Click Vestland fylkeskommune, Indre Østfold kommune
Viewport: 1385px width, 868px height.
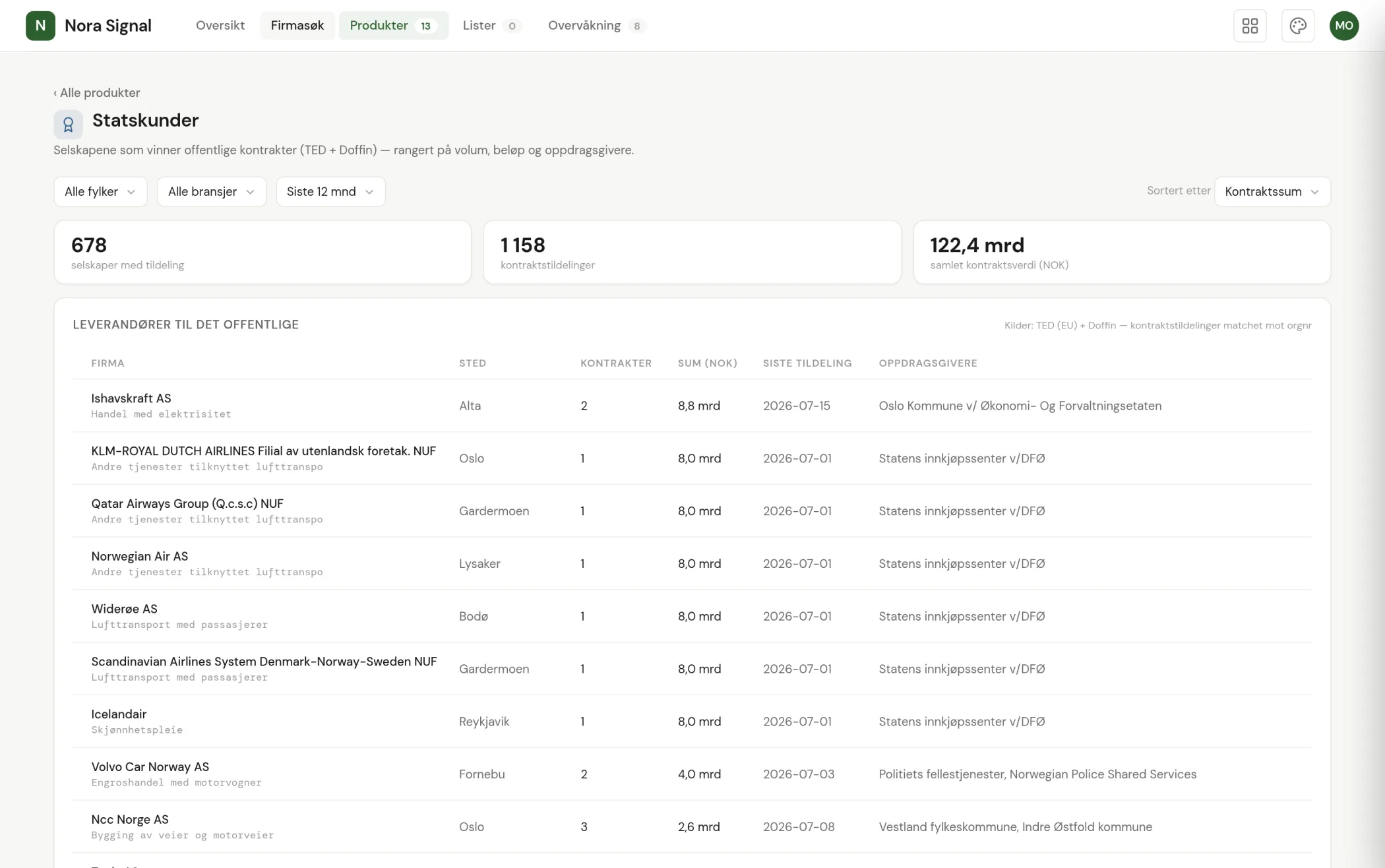coord(1016,827)
